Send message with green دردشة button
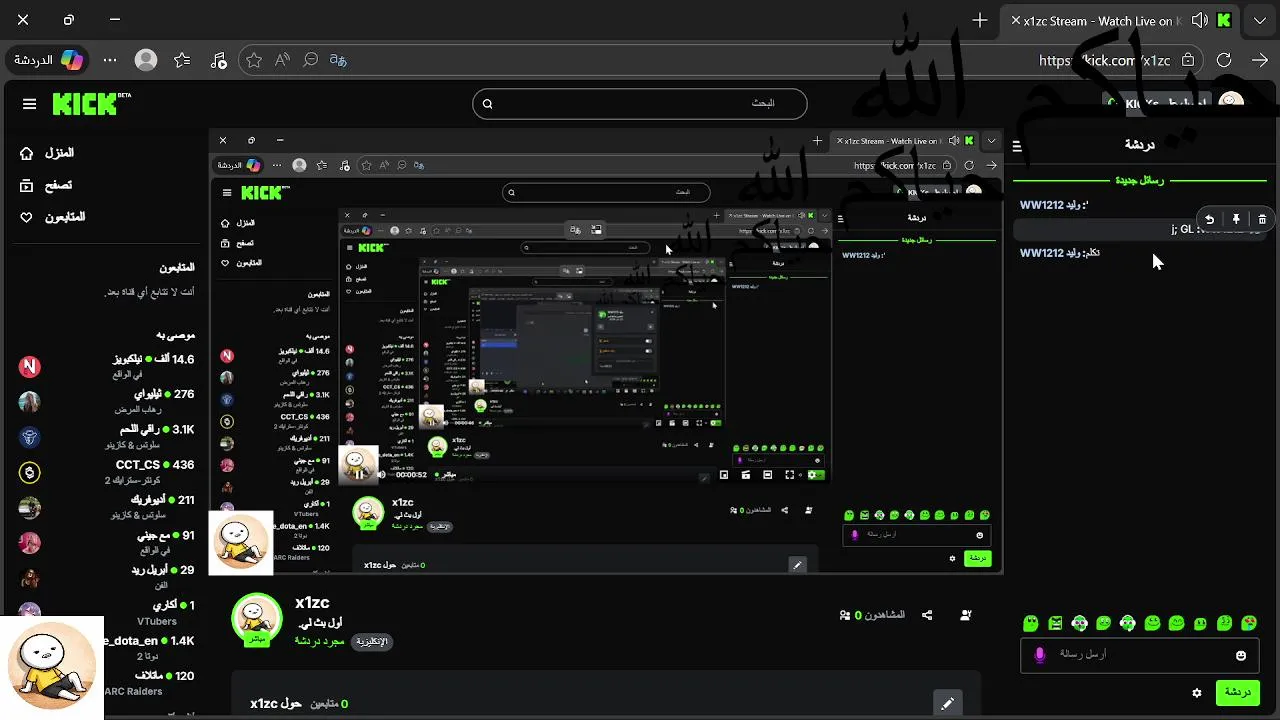 pos(1237,692)
